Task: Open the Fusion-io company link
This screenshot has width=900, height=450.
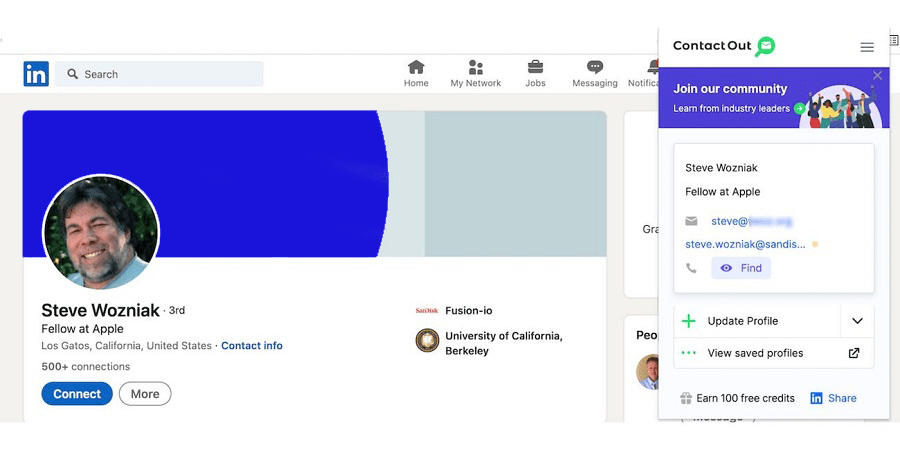Action: (468, 311)
